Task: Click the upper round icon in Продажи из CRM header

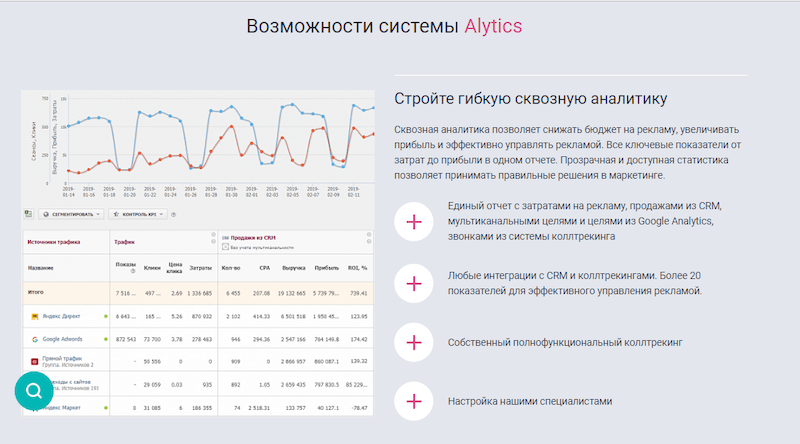Action: pos(368,235)
